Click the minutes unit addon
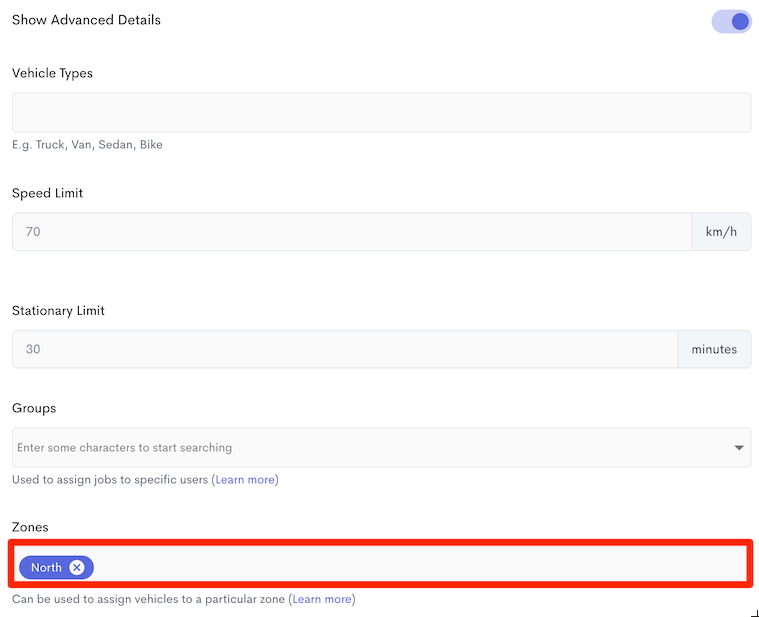759x617 pixels. tap(714, 349)
